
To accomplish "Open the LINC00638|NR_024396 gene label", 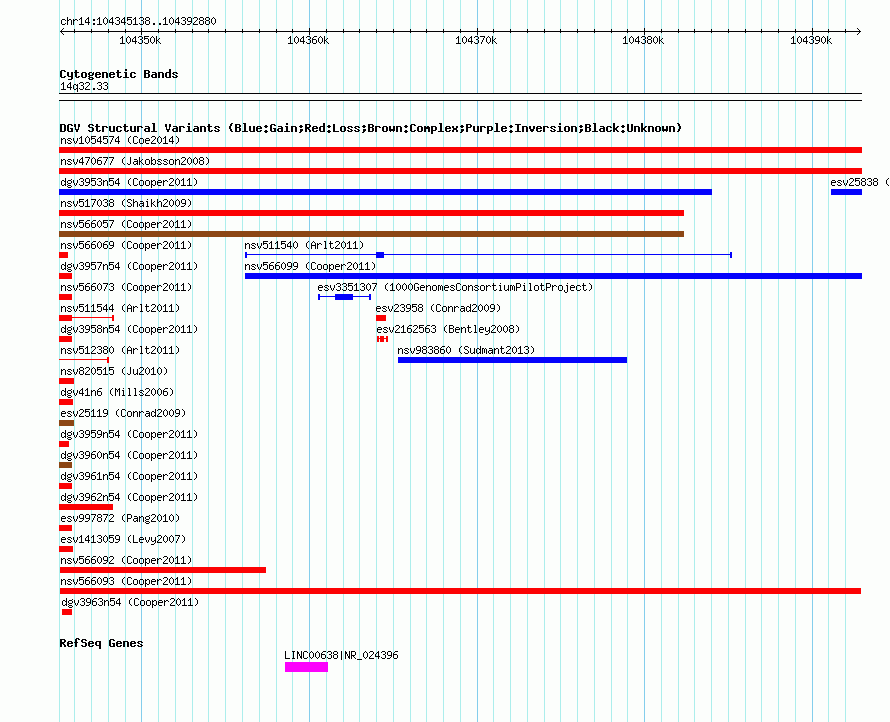I will tap(341, 655).
